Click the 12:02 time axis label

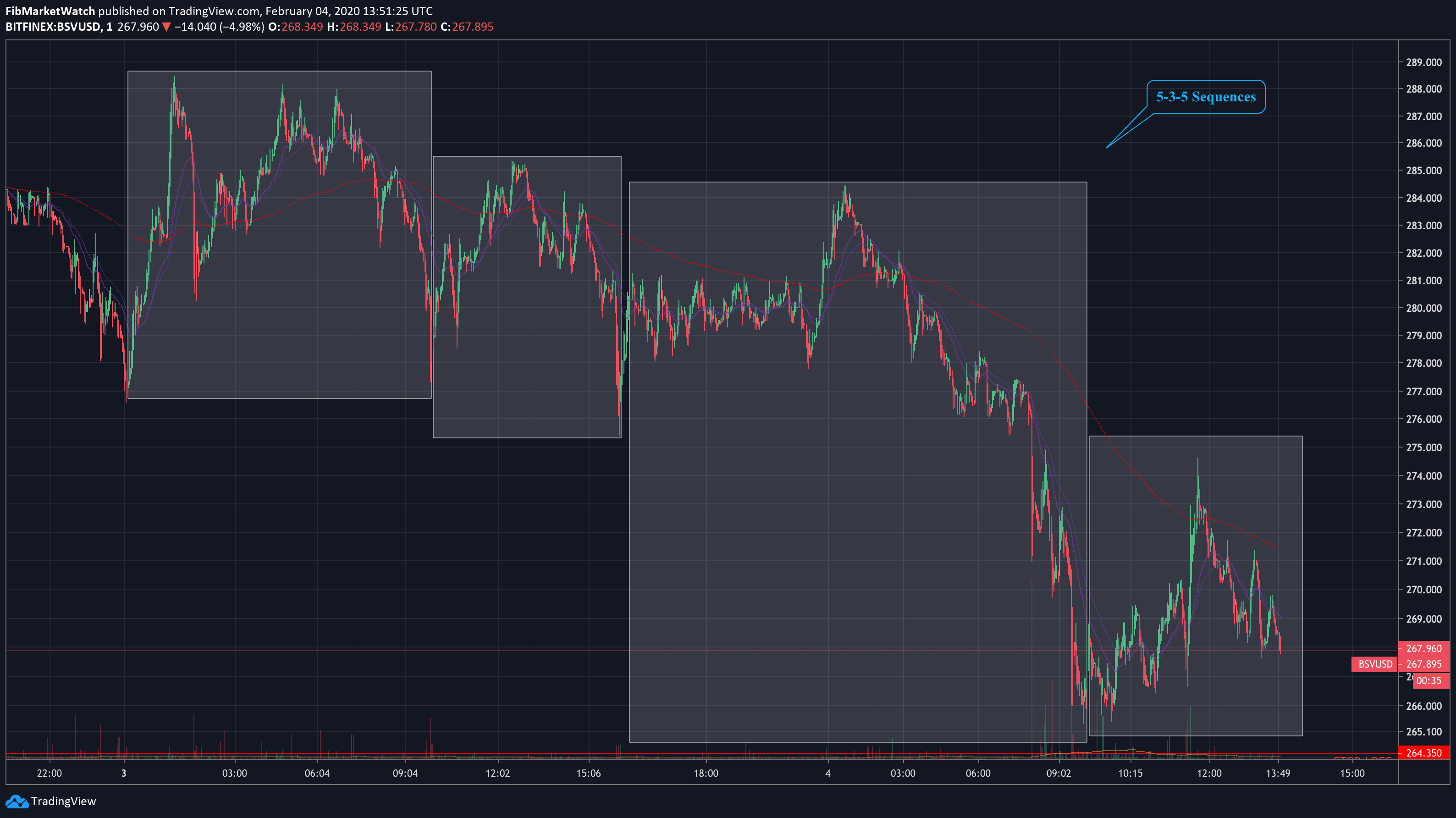[x=497, y=773]
